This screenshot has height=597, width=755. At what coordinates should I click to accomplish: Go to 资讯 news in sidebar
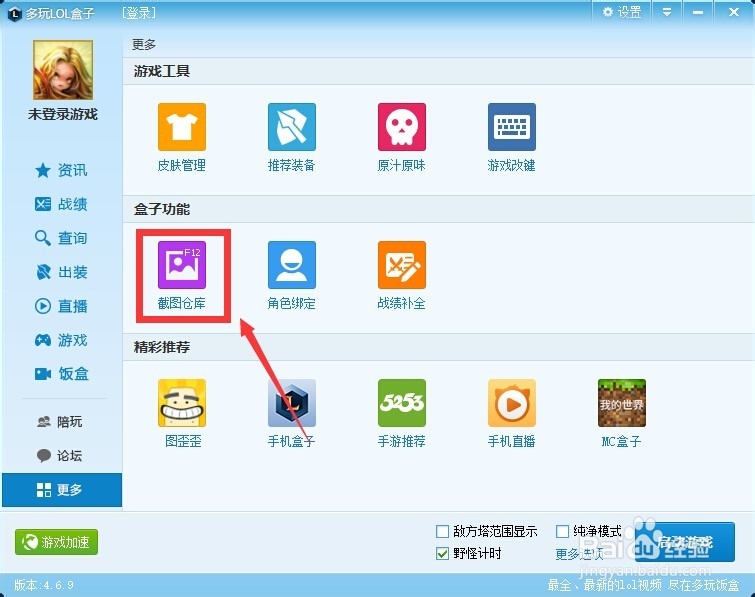pyautogui.click(x=61, y=170)
